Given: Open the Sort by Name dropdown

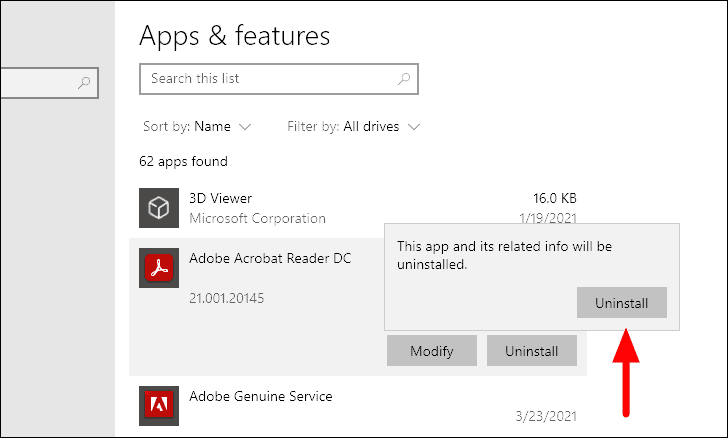Looking at the screenshot, I should (x=197, y=126).
